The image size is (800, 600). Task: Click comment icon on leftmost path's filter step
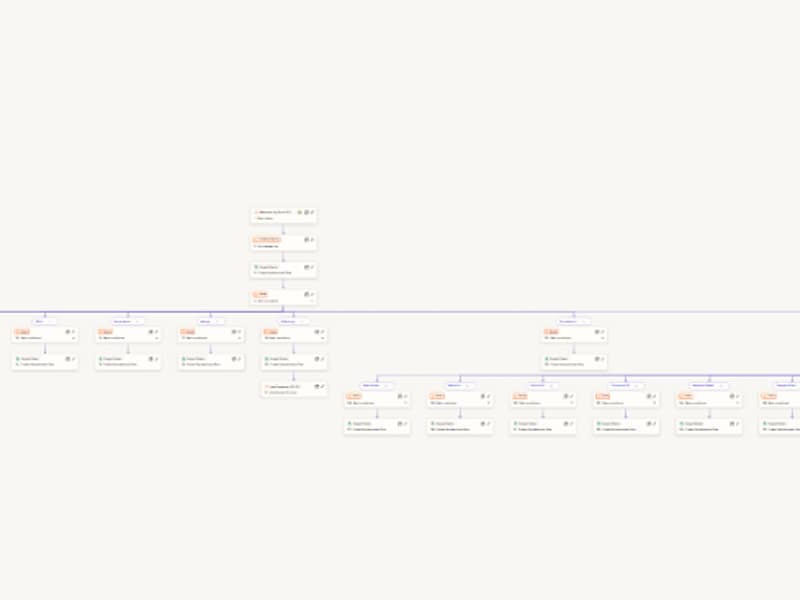point(68,332)
